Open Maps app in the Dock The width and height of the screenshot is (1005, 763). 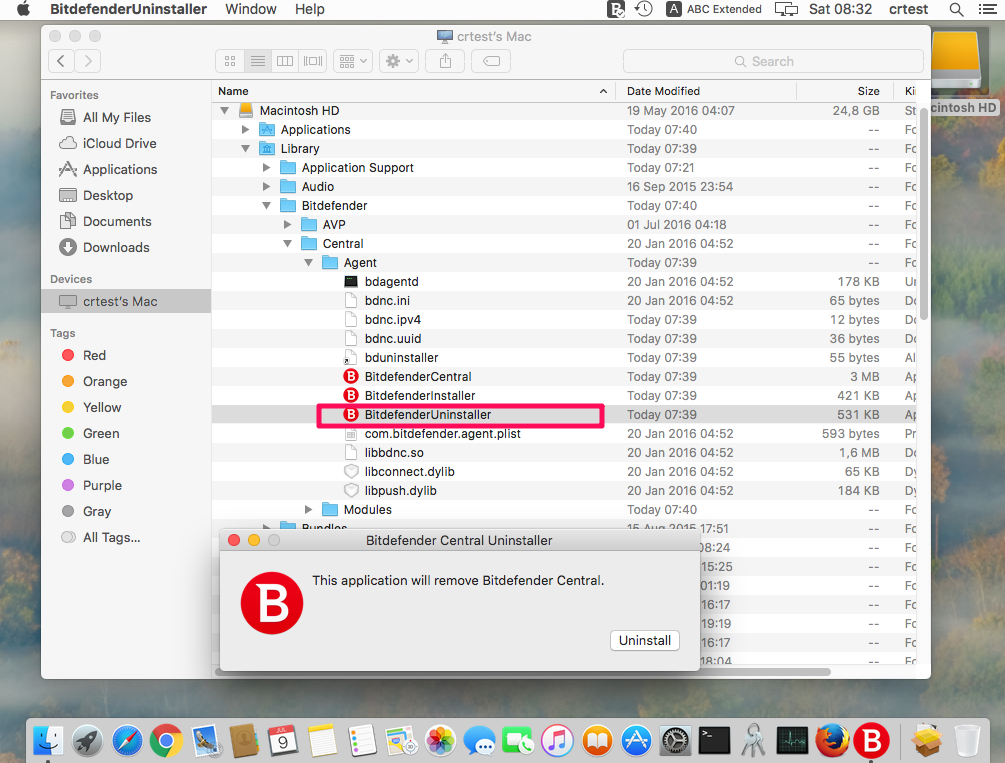[x=401, y=741]
